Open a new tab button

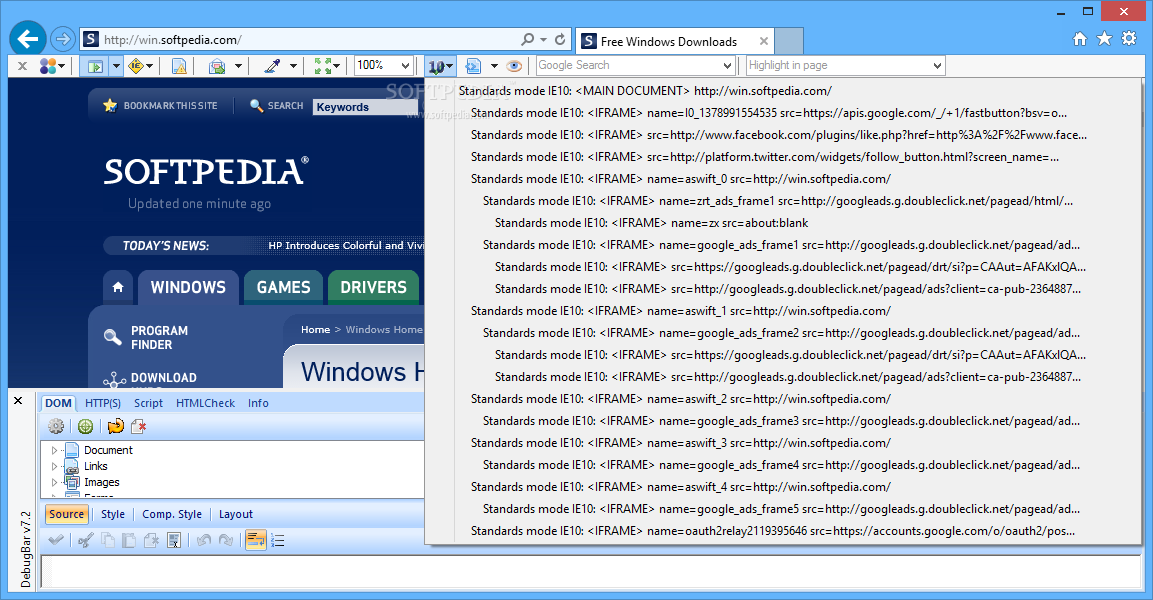(789, 41)
